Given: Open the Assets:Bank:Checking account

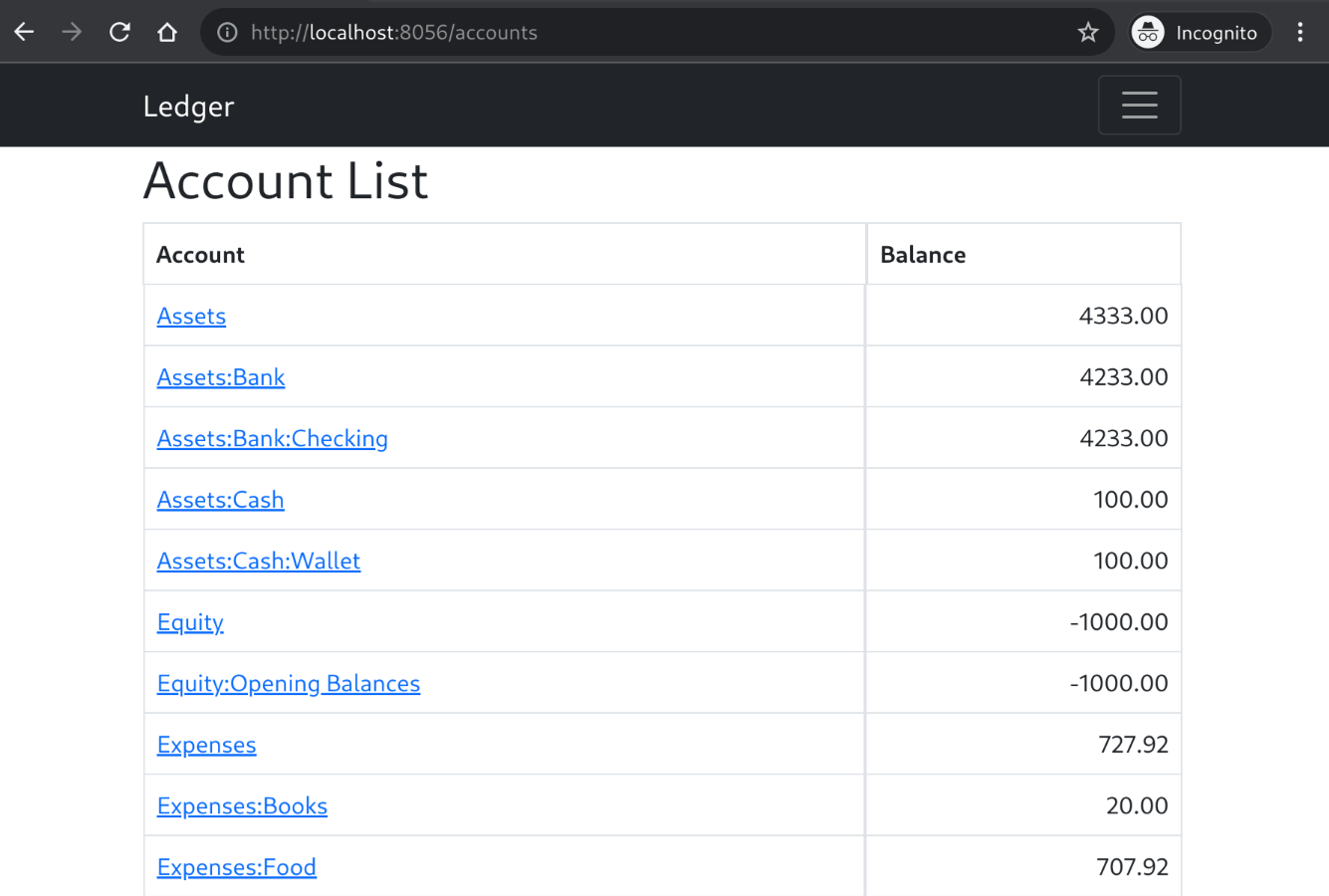Looking at the screenshot, I should point(272,438).
